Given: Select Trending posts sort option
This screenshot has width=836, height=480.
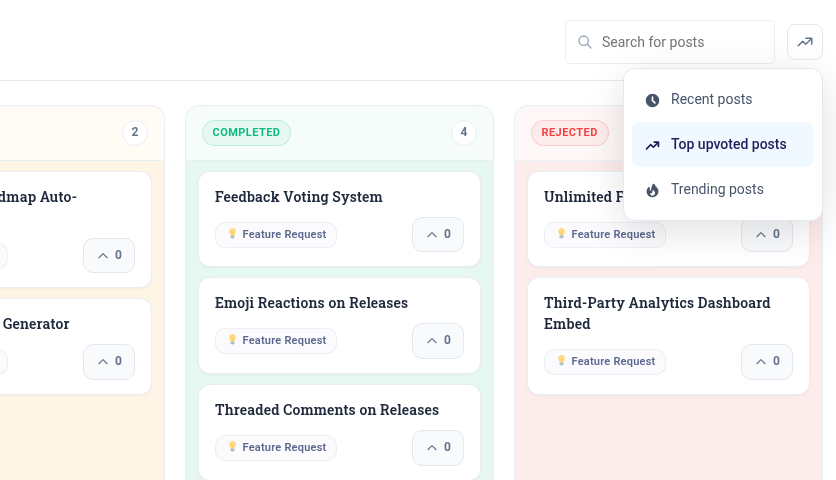Looking at the screenshot, I should click(722, 189).
